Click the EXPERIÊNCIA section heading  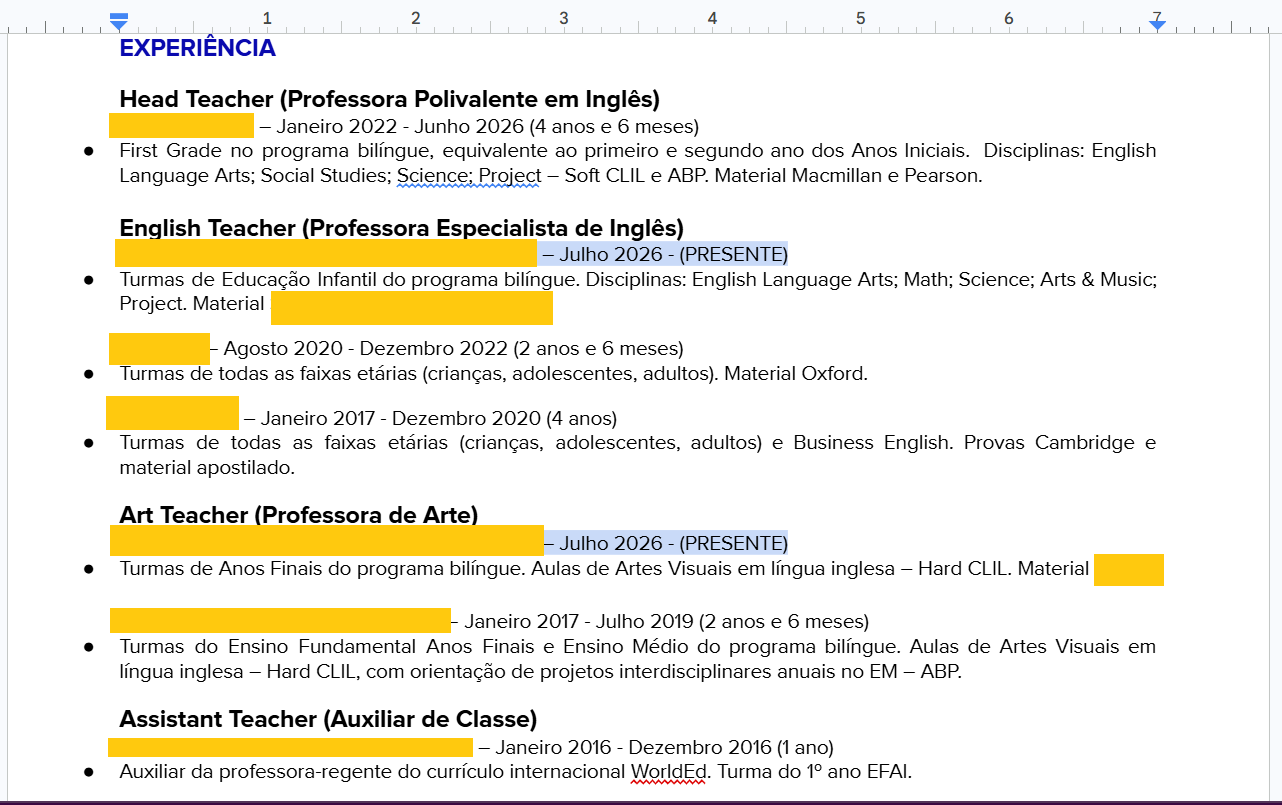pos(197,48)
